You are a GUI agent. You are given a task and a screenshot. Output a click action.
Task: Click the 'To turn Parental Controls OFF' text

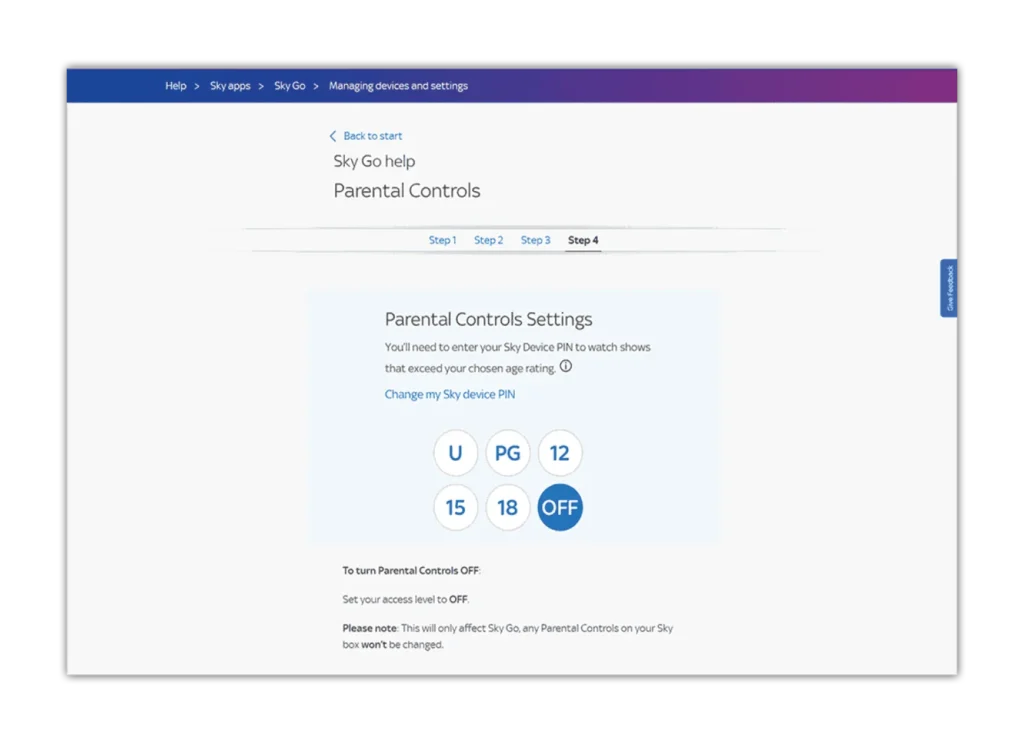click(x=411, y=570)
